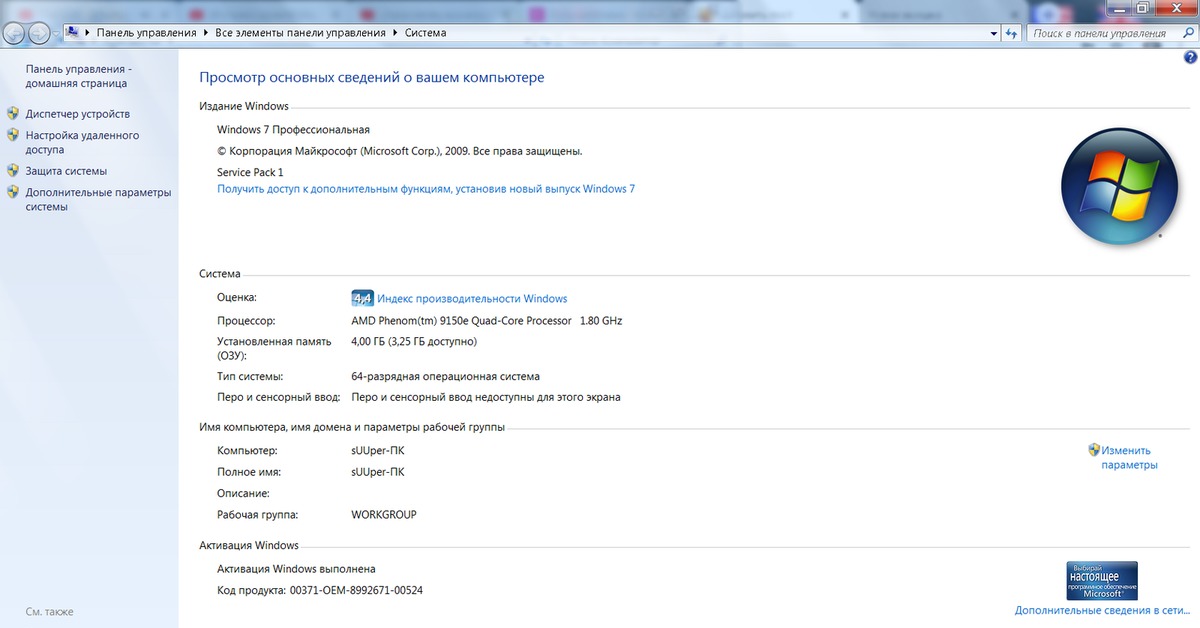Open recent pages dropdown next to Forward button

click(57, 34)
